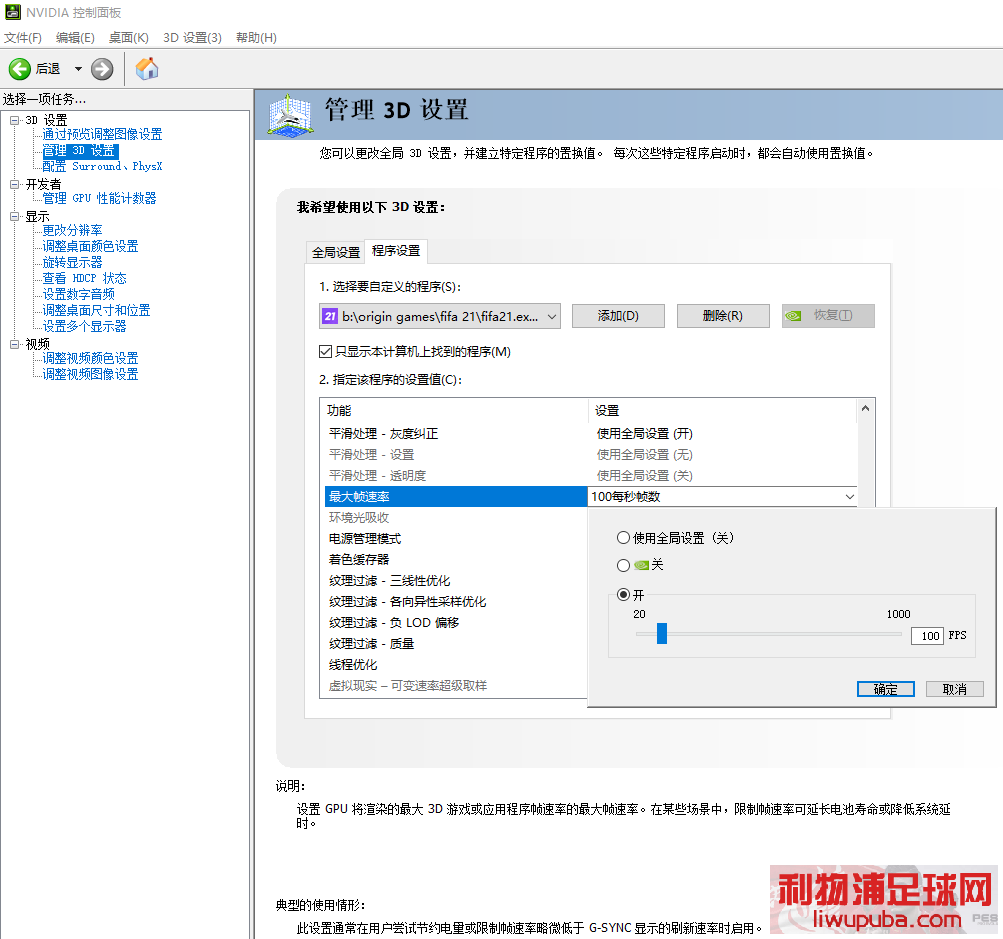Screen dimensions: 1003x939
Task: Click the settings list scroll-up arrow
Action: (865, 408)
